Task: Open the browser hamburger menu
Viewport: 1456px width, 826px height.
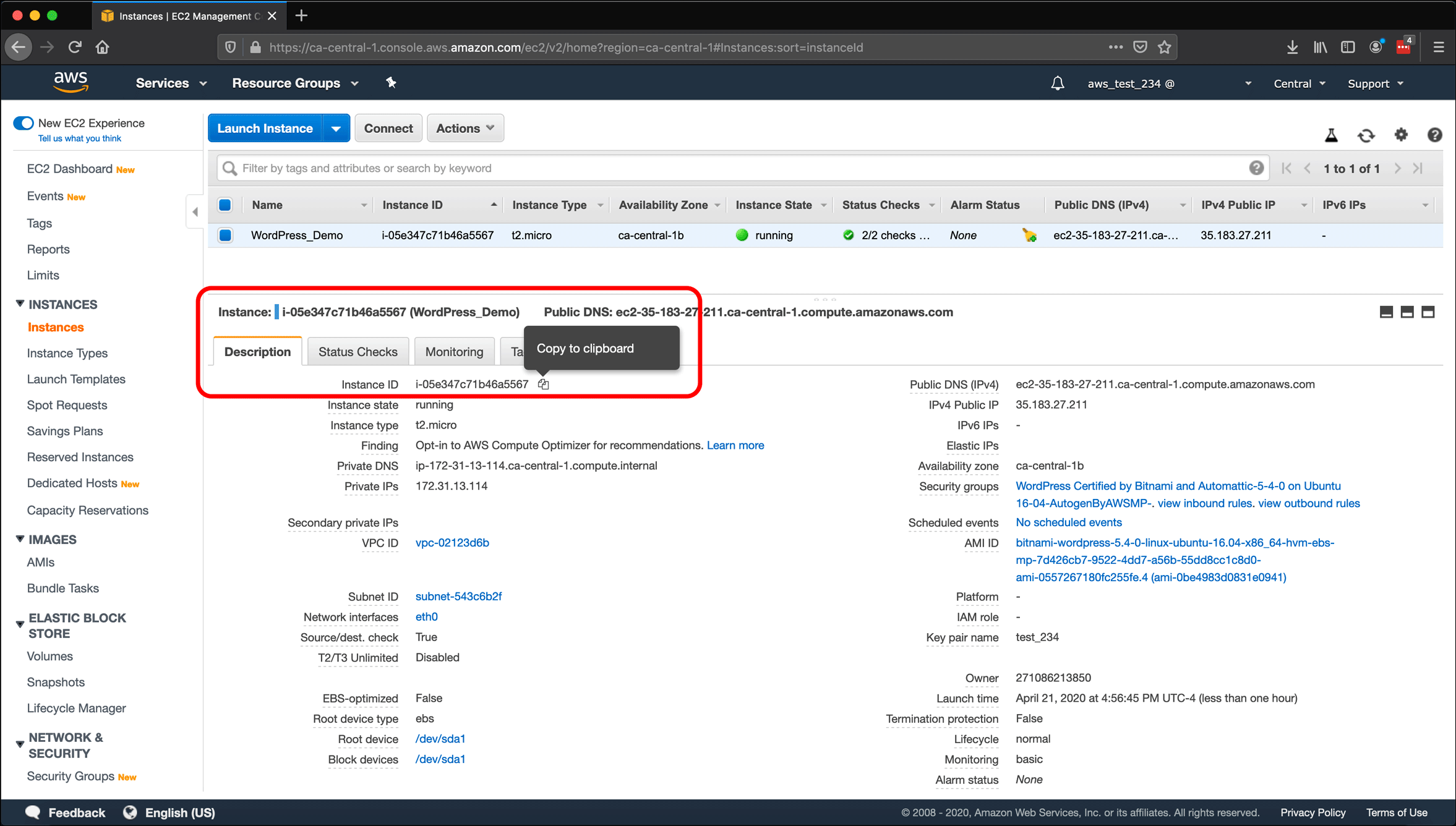Action: click(x=1439, y=47)
